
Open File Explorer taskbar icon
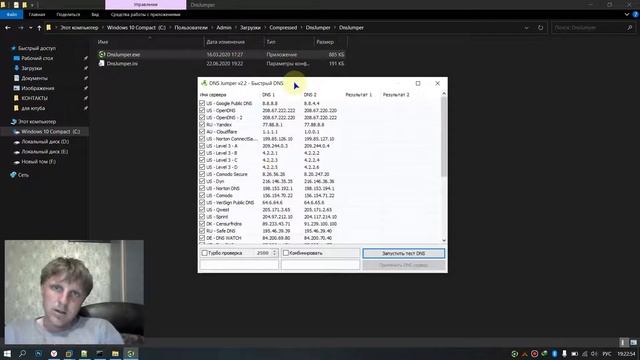[116, 353]
